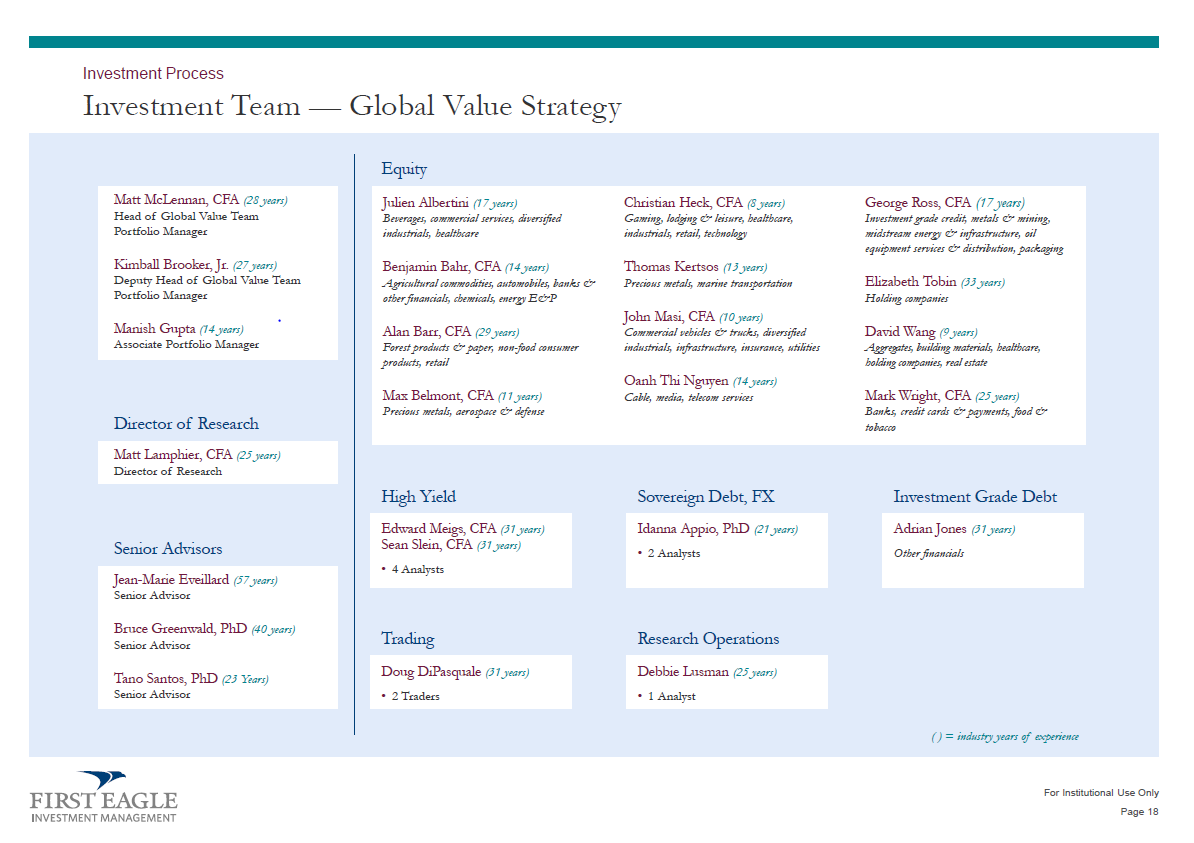Select the name 'George Ross, CFA'
The width and height of the screenshot is (1194, 843).
(918, 203)
